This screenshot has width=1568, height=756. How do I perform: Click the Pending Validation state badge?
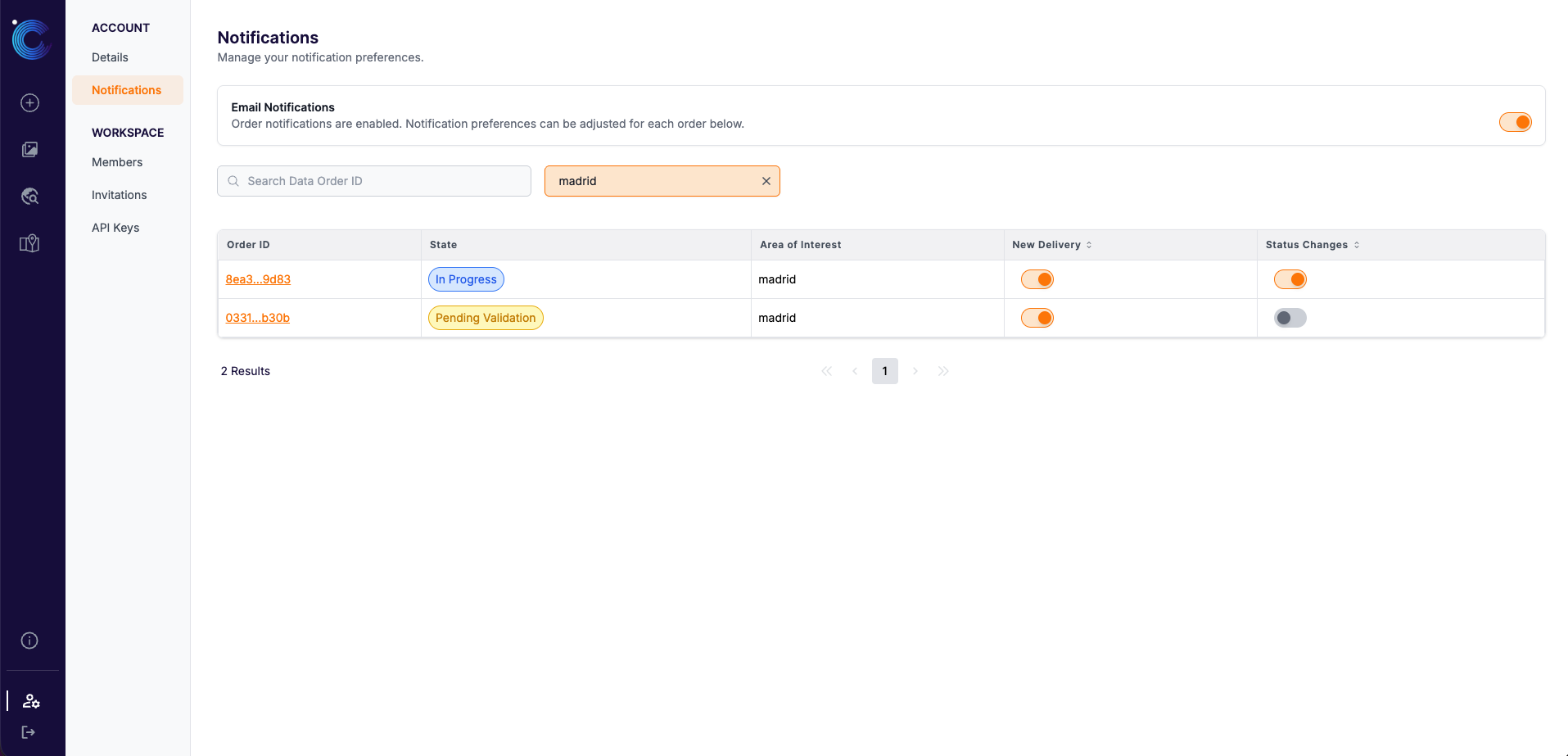pyautogui.click(x=486, y=318)
